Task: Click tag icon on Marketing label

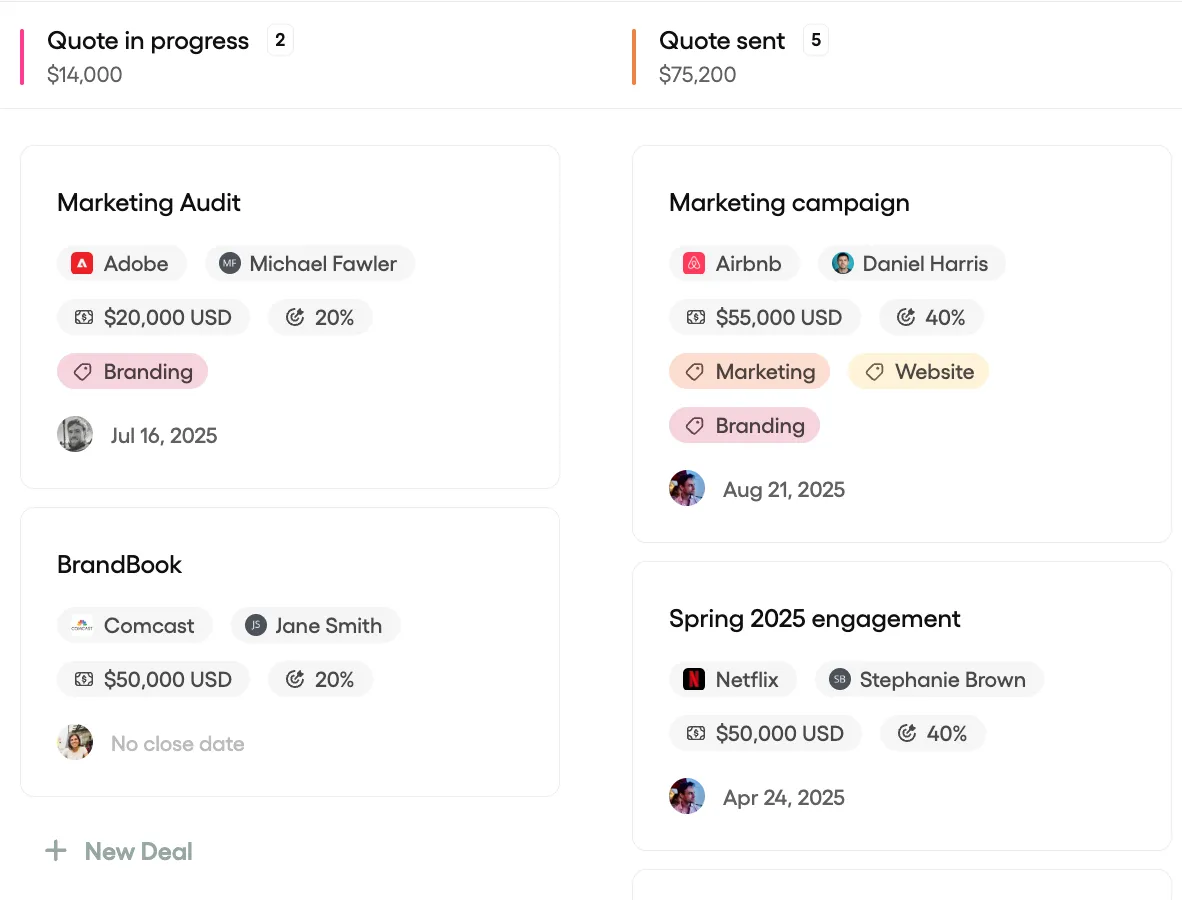Action: click(695, 372)
